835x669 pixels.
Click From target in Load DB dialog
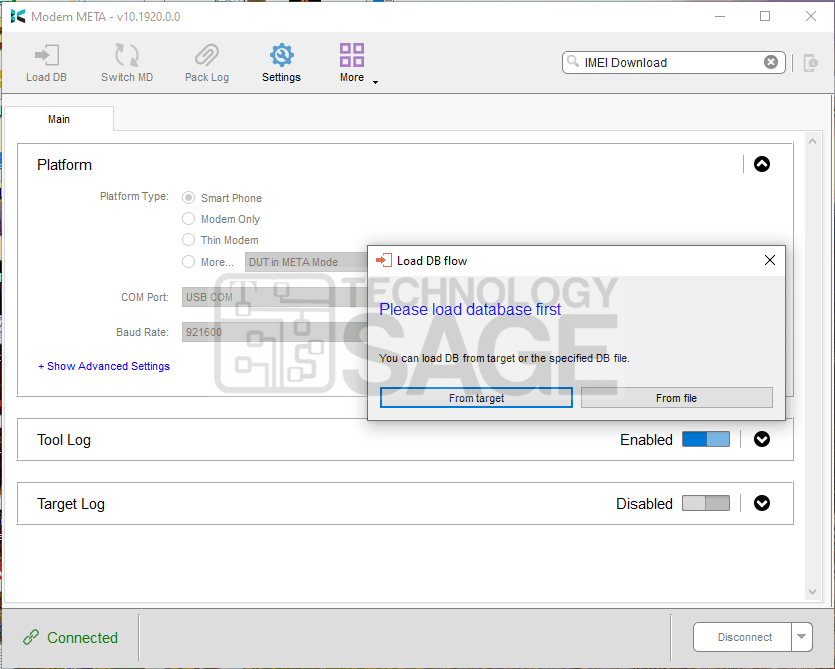click(476, 398)
